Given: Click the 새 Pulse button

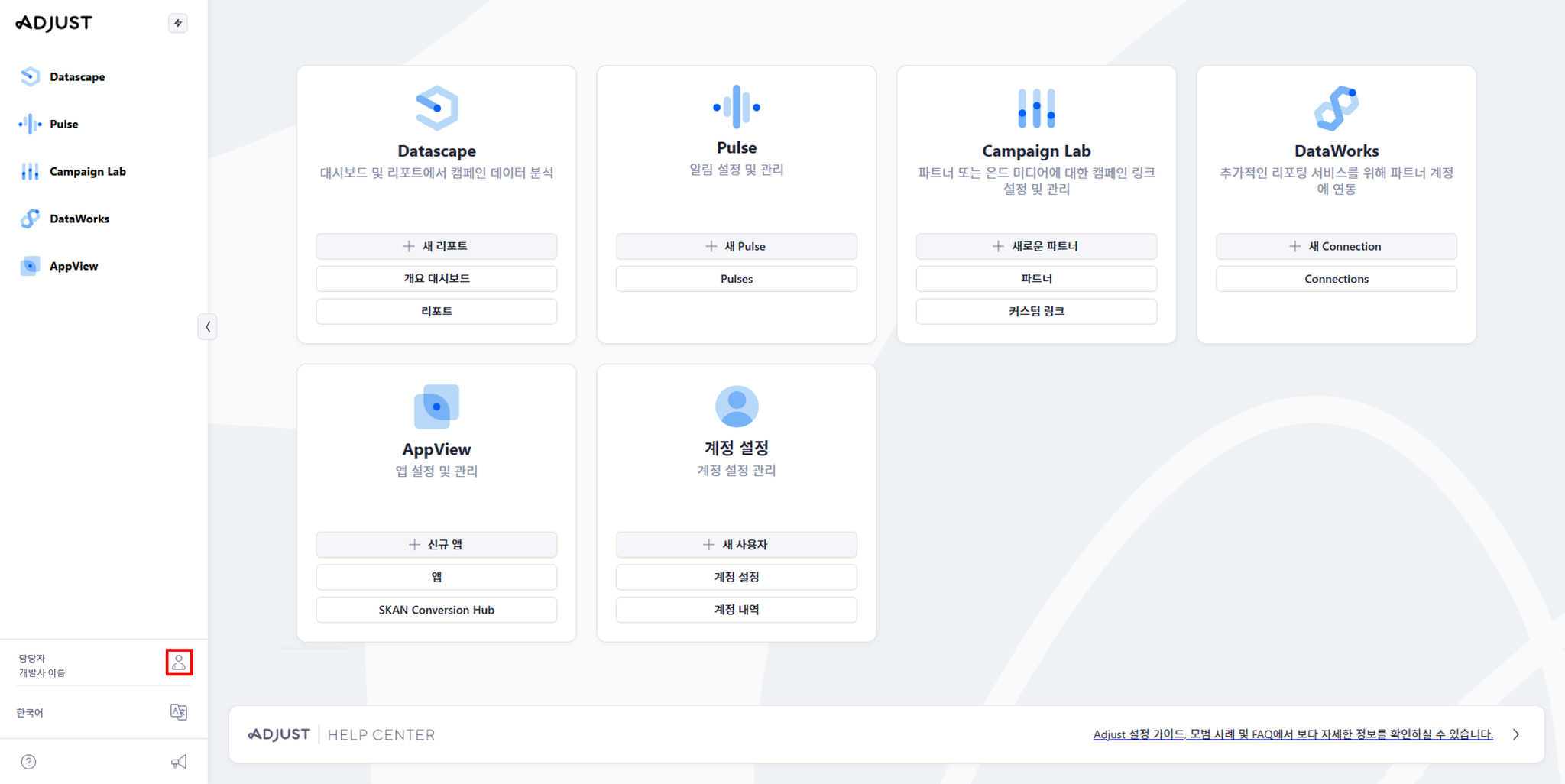Looking at the screenshot, I should [737, 246].
